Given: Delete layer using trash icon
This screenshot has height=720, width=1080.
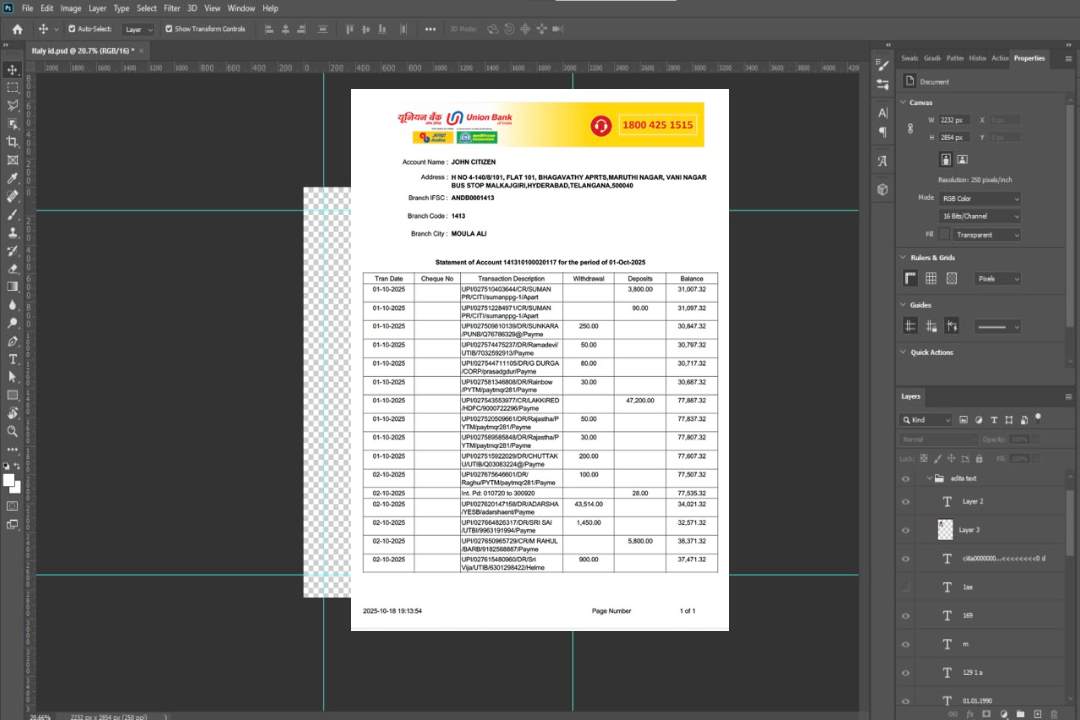Looking at the screenshot, I should (x=1054, y=714).
